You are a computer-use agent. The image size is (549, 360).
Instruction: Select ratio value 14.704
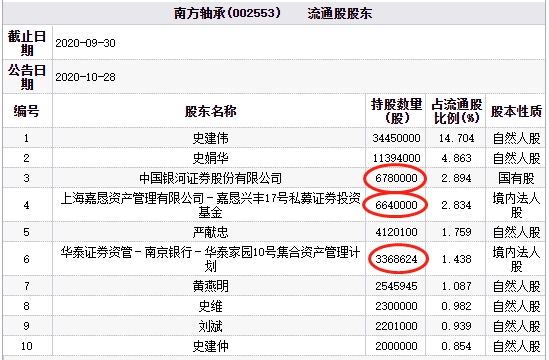(x=456, y=138)
